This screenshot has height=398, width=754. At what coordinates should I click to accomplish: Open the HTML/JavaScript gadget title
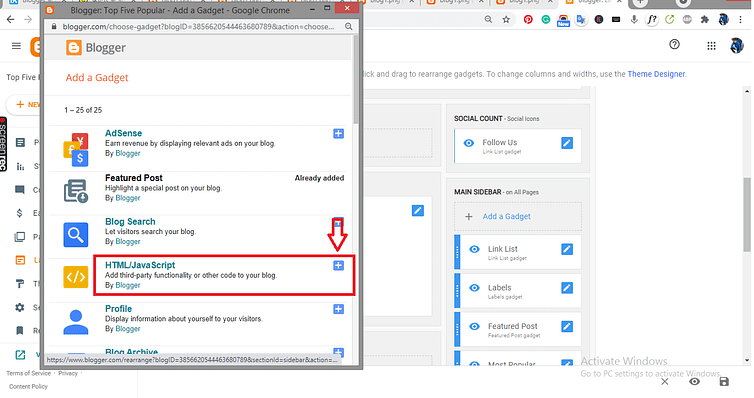[x=140, y=265]
